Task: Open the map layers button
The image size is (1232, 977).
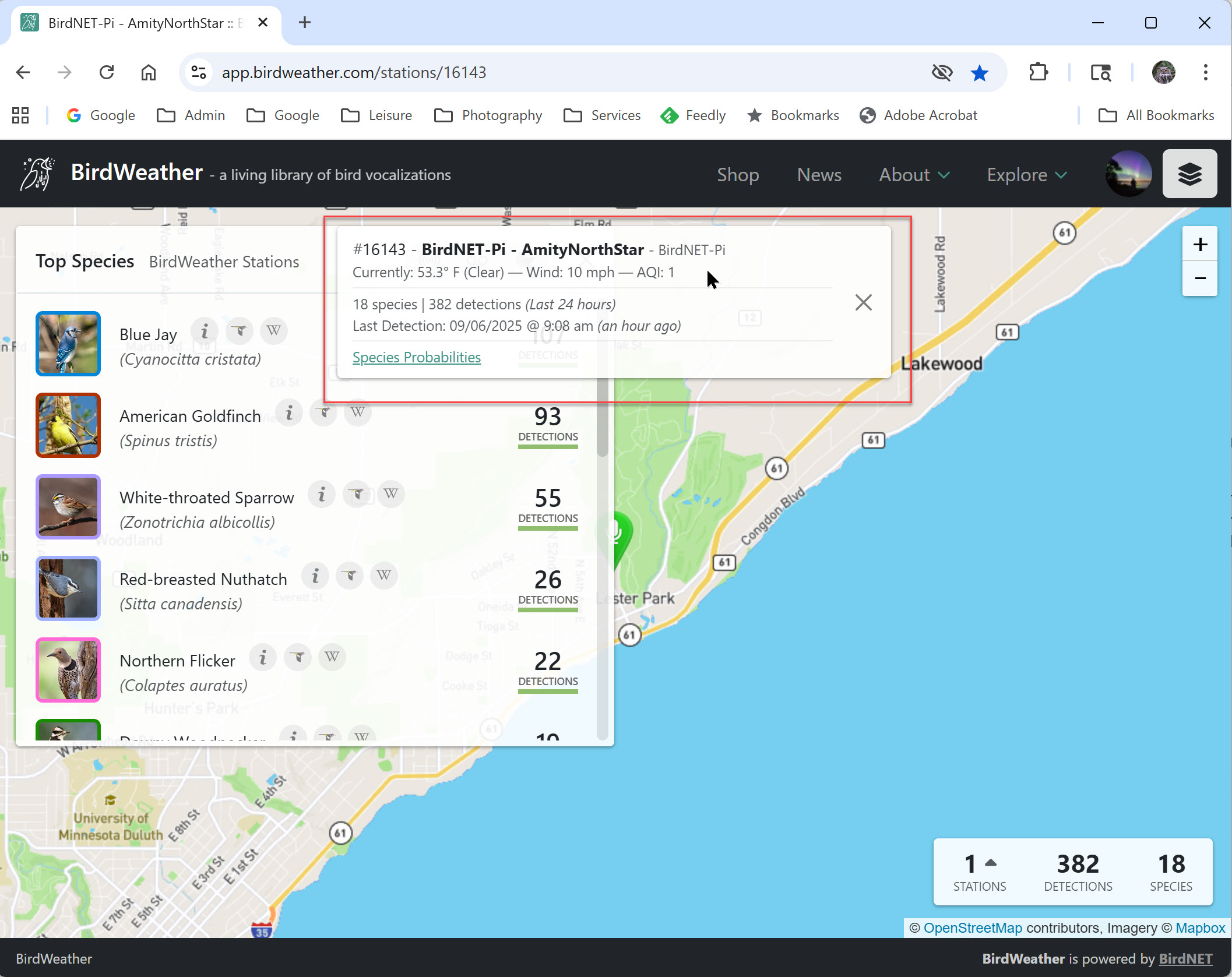Action: coord(1189,174)
